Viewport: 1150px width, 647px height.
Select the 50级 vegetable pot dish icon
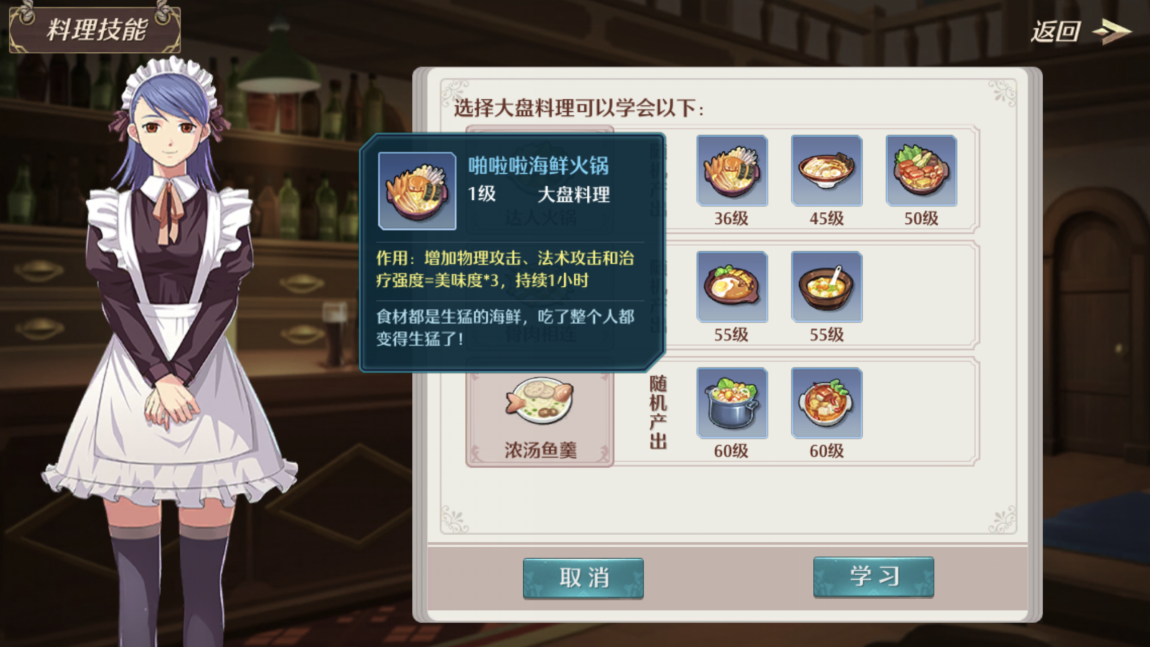click(921, 170)
